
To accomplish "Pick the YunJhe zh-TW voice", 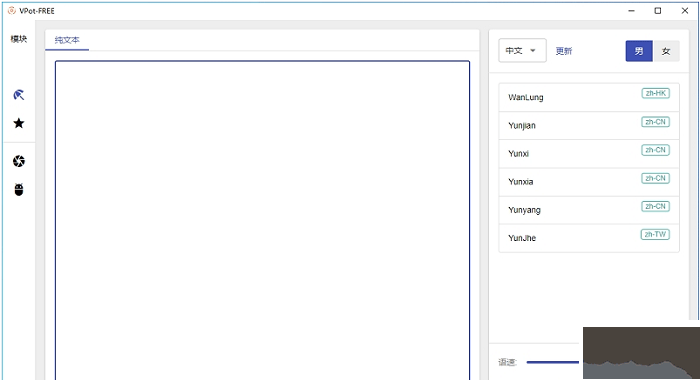I will click(589, 238).
